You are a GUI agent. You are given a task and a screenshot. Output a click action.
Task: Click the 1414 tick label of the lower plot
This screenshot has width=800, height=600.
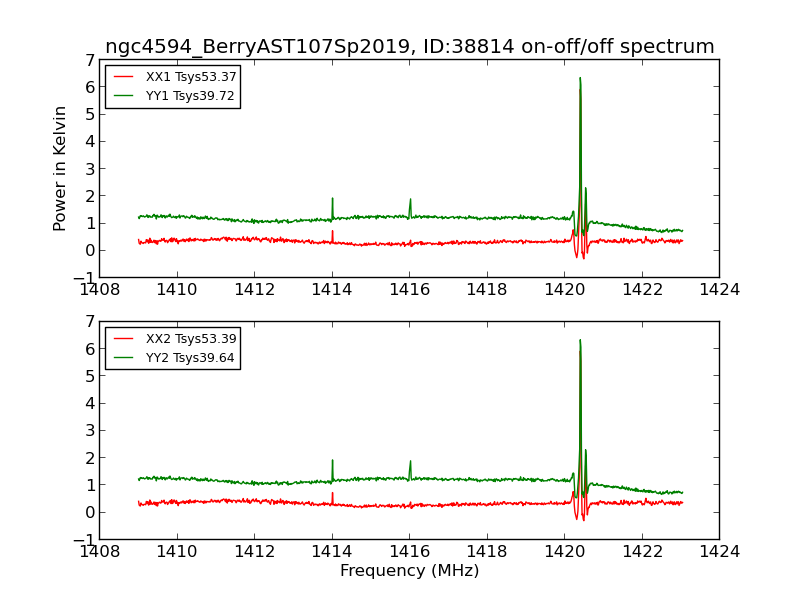[x=332, y=552]
